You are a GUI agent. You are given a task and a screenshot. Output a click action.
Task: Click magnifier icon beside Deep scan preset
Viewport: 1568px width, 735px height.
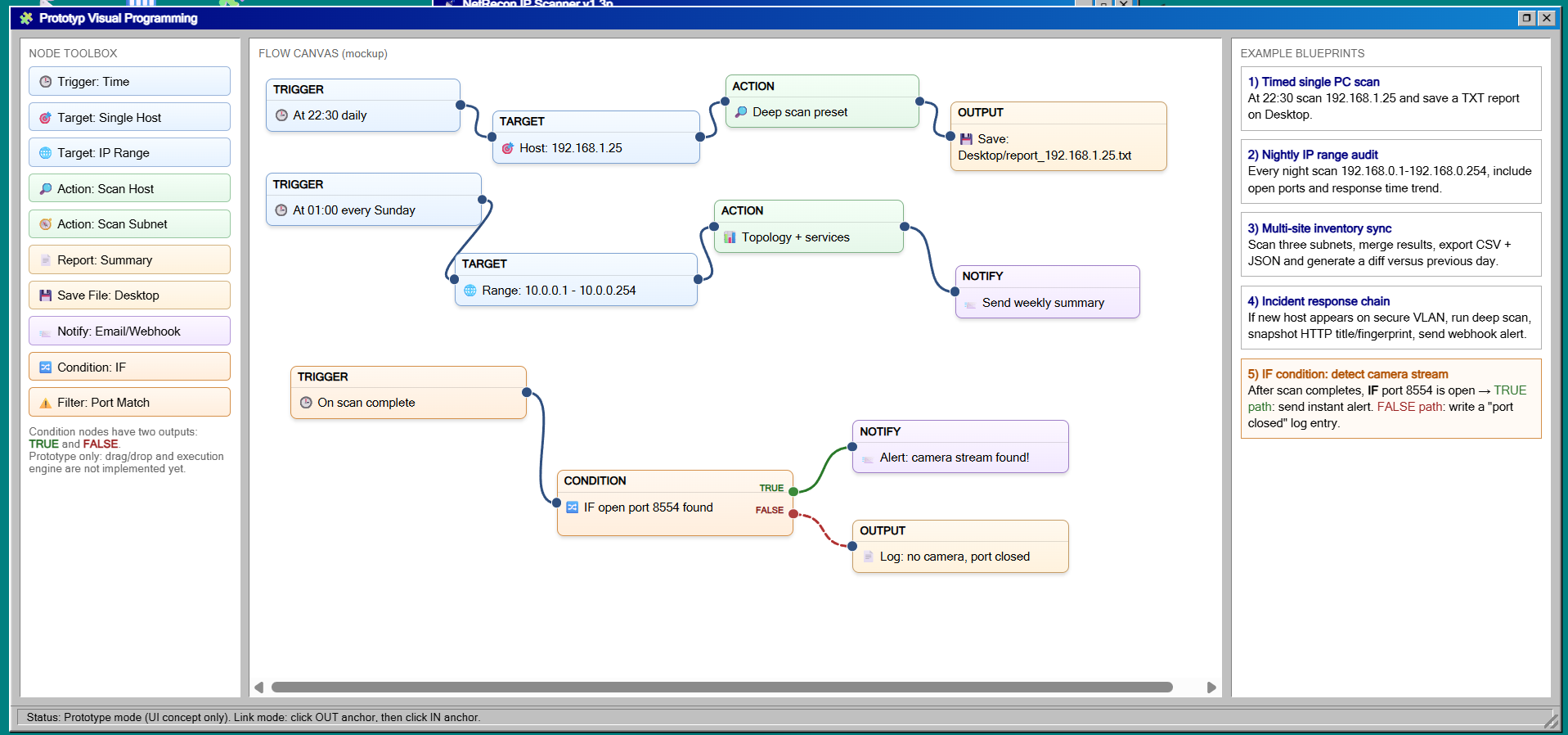click(x=741, y=112)
